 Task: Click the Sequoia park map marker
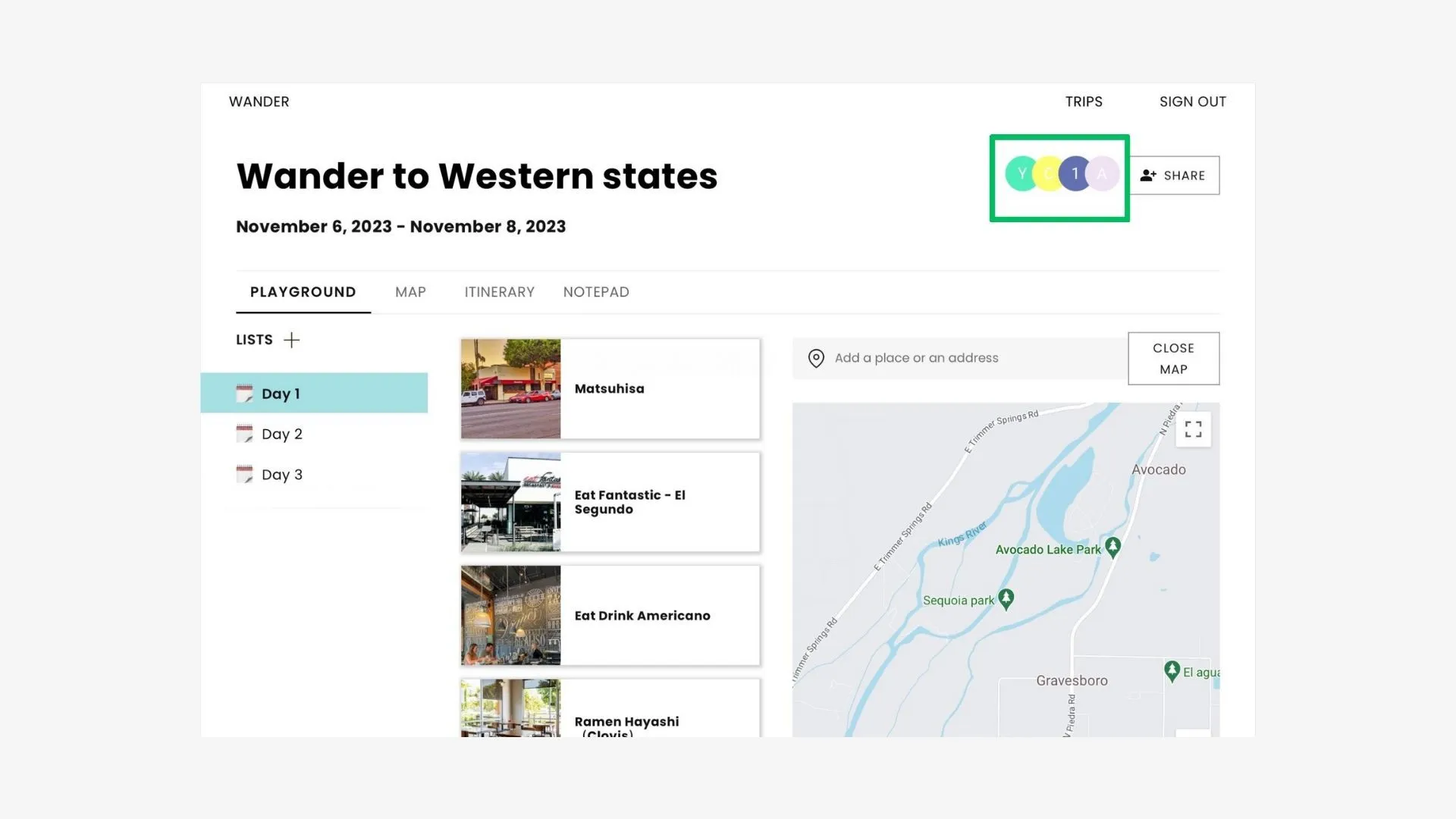(1006, 598)
